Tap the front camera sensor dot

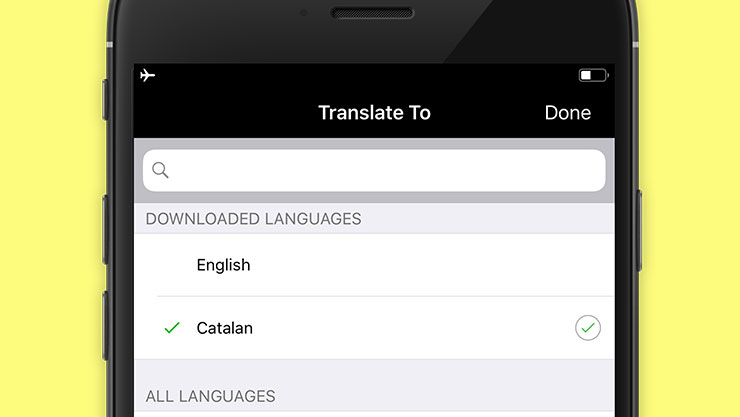[304, 14]
